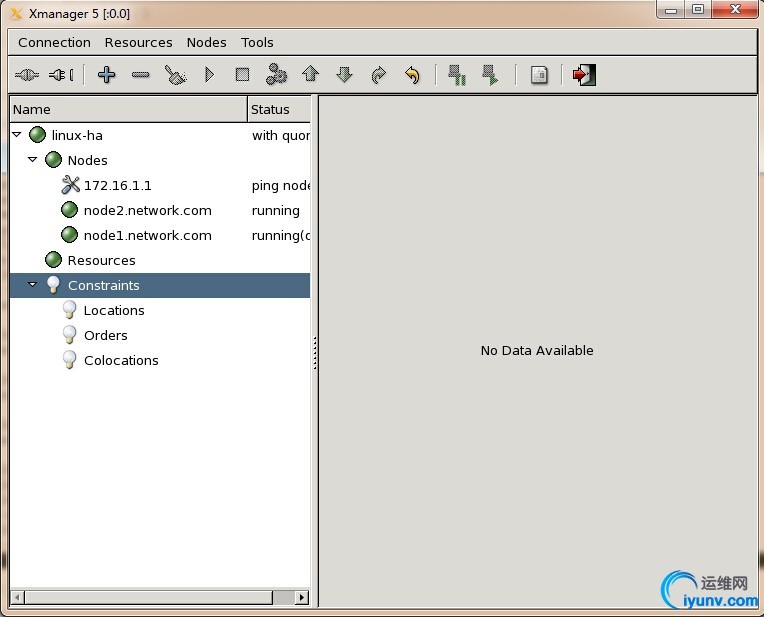
Task: Click the Start resource play icon
Action: (x=210, y=75)
